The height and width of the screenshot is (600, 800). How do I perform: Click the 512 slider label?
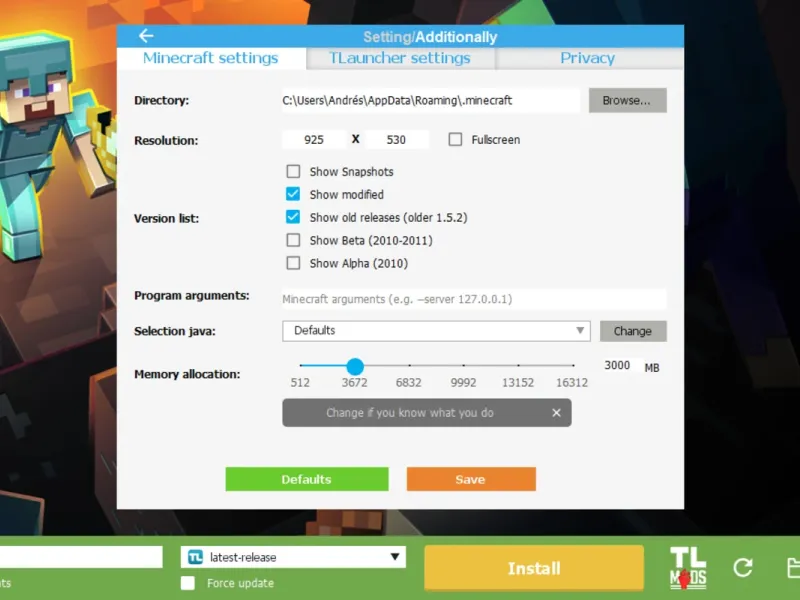point(300,383)
